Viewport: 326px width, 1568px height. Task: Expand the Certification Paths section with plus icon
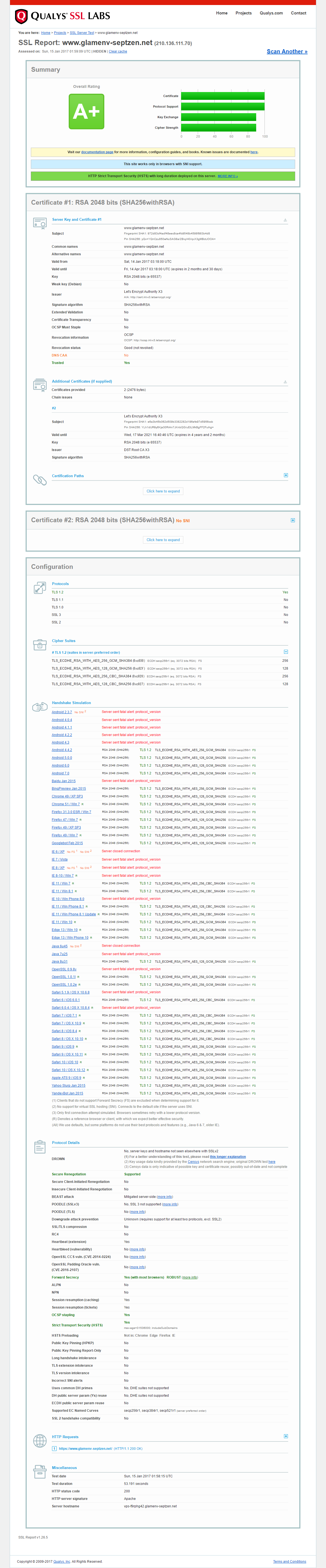coord(286,475)
